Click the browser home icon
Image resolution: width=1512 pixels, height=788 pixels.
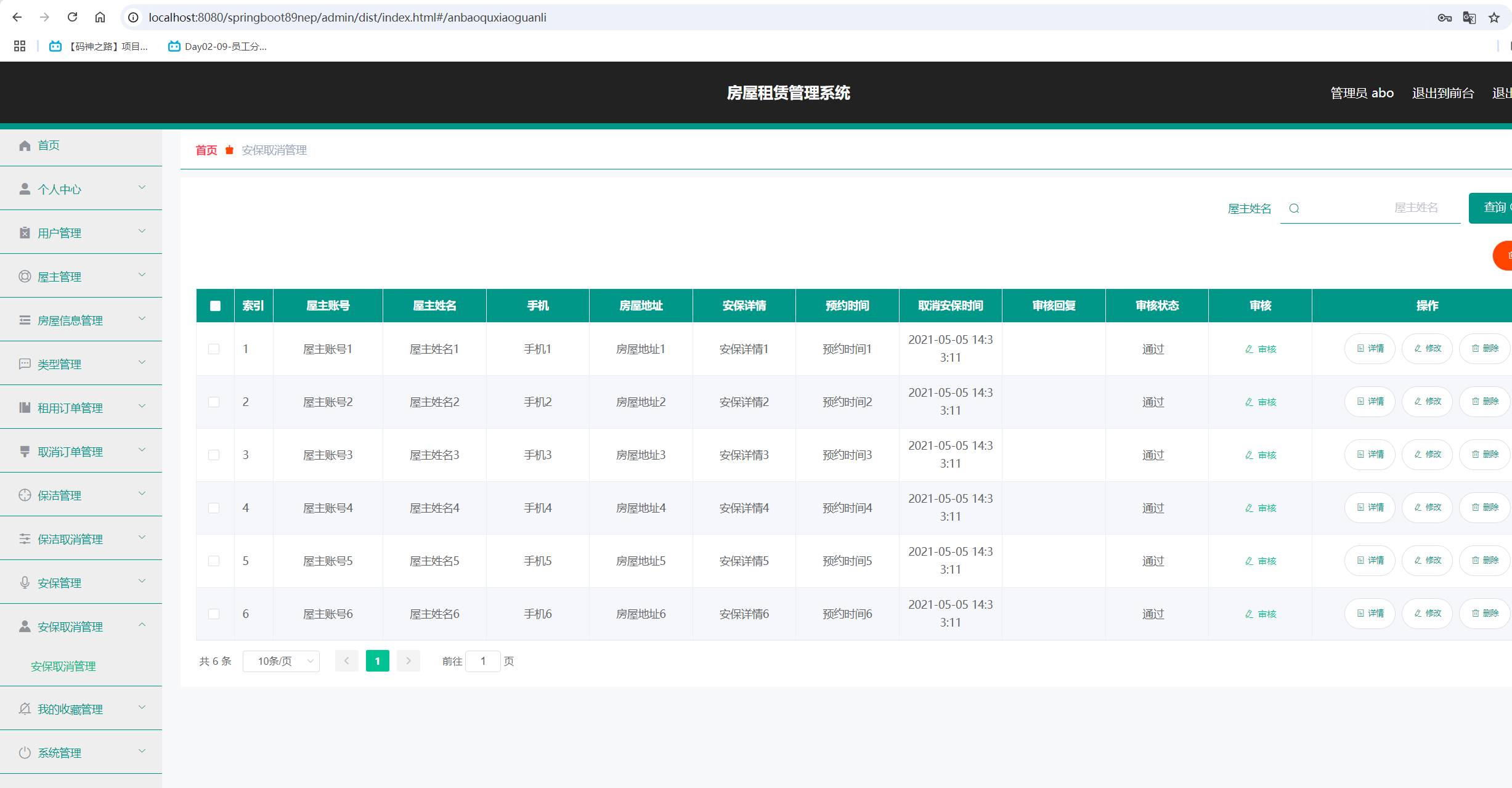pos(100,17)
